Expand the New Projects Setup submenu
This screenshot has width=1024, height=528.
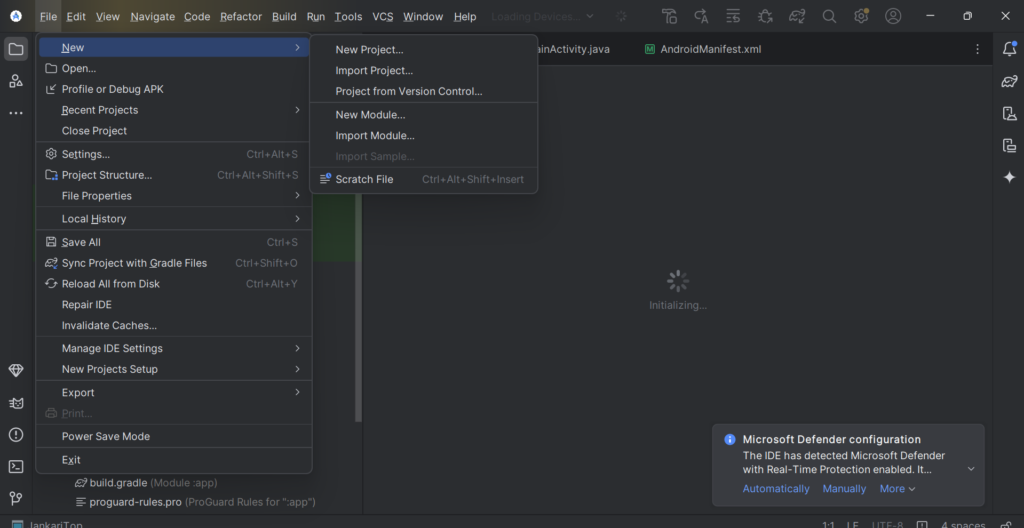point(174,369)
